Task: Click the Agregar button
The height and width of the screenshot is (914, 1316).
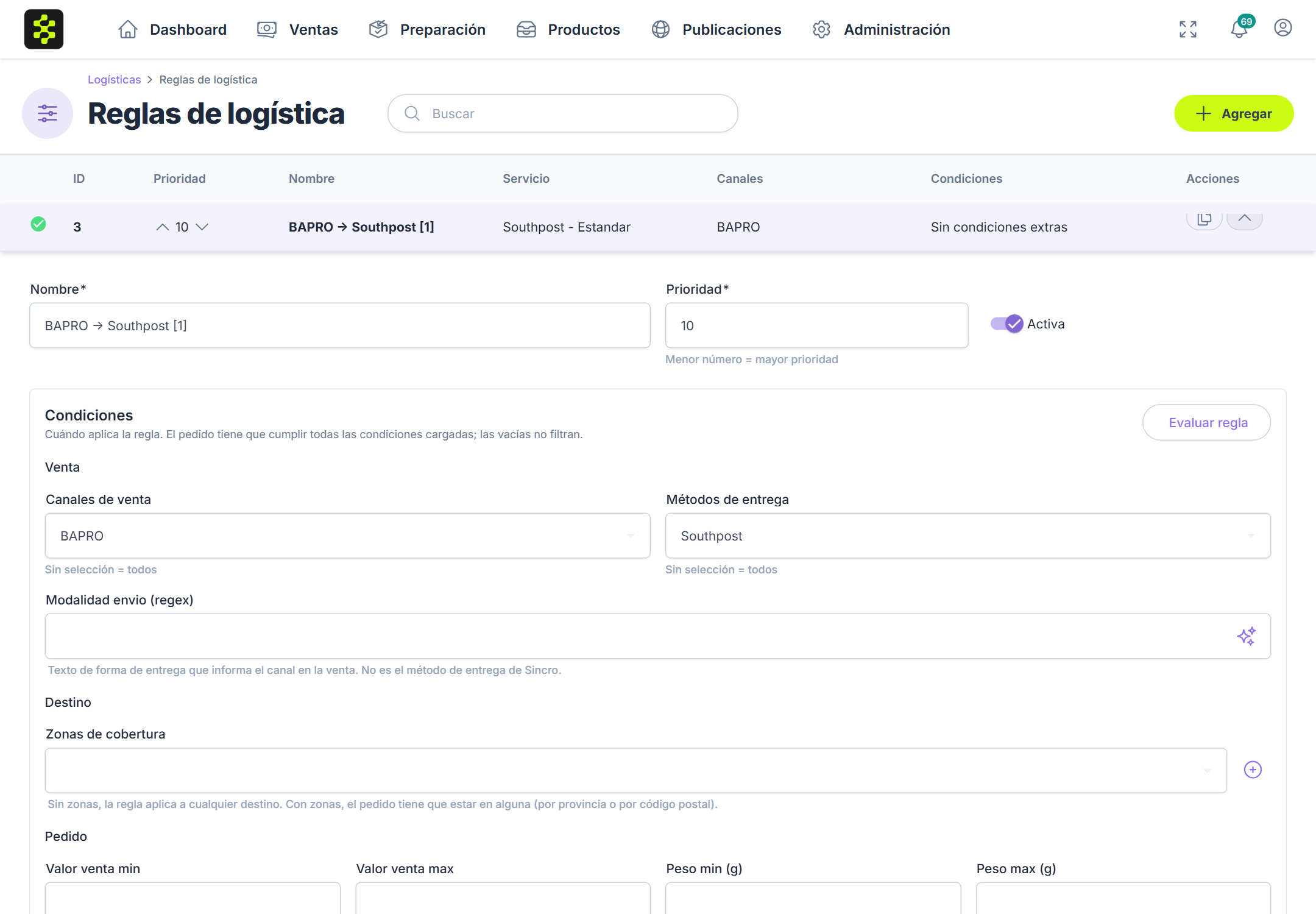Action: click(1234, 113)
